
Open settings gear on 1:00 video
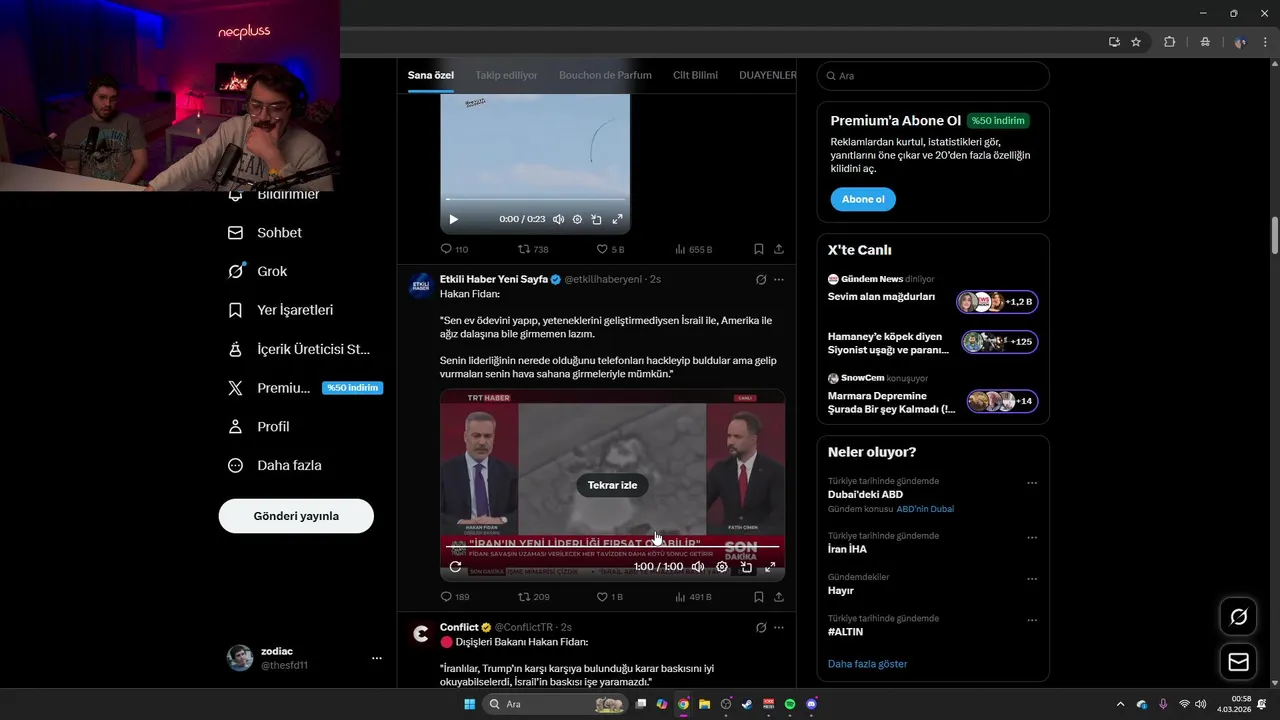click(722, 567)
